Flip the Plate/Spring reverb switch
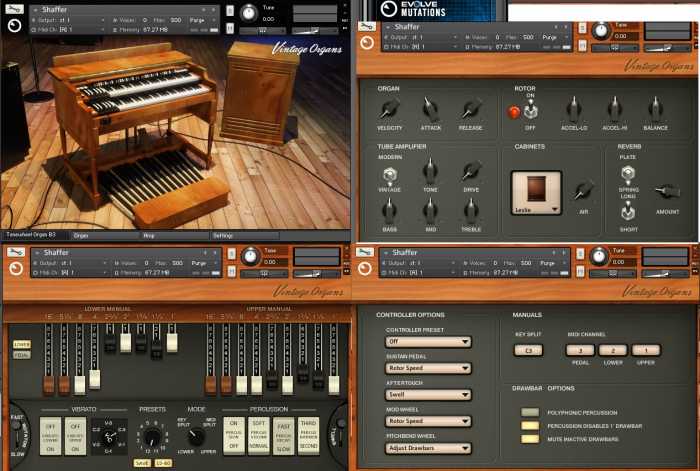Screen dimensions: 700x471 pos(628,174)
